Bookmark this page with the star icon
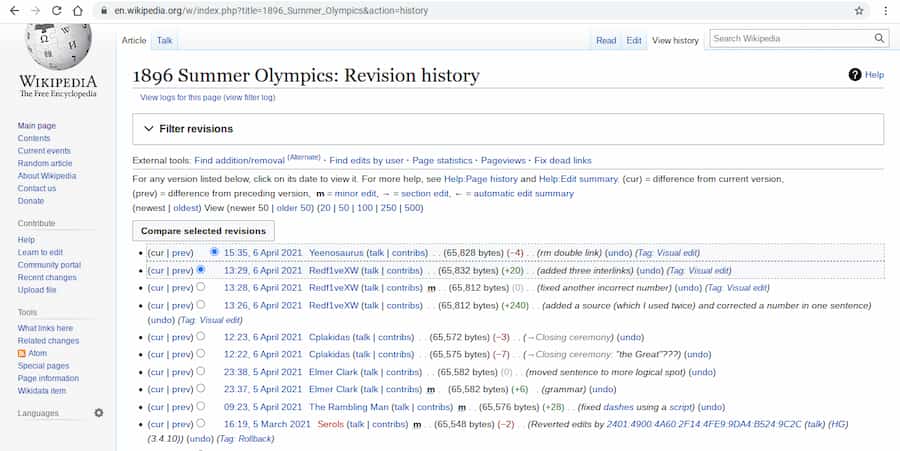This screenshot has width=900, height=451. 859,10
